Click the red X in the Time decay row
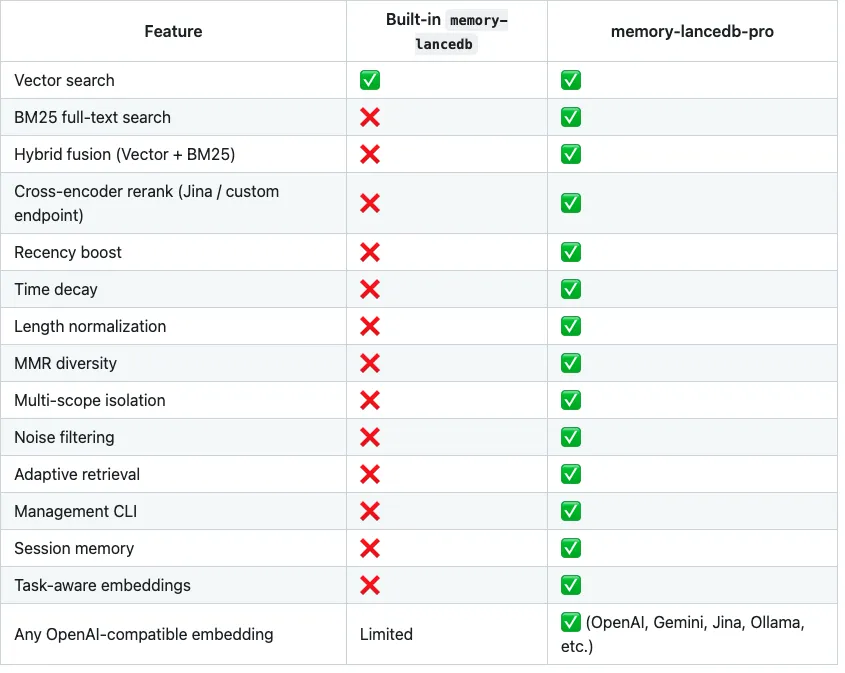 click(370, 290)
